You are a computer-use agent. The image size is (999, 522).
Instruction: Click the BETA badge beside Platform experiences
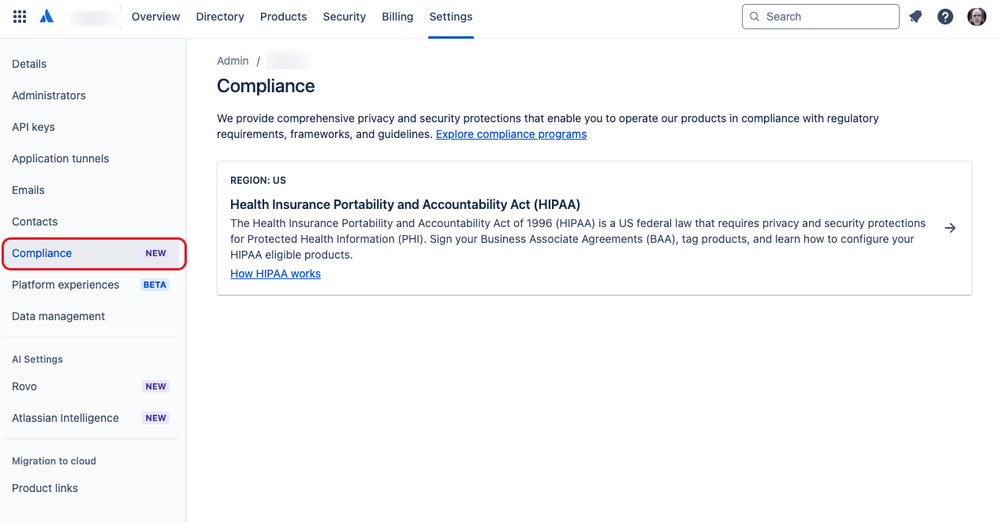click(155, 285)
